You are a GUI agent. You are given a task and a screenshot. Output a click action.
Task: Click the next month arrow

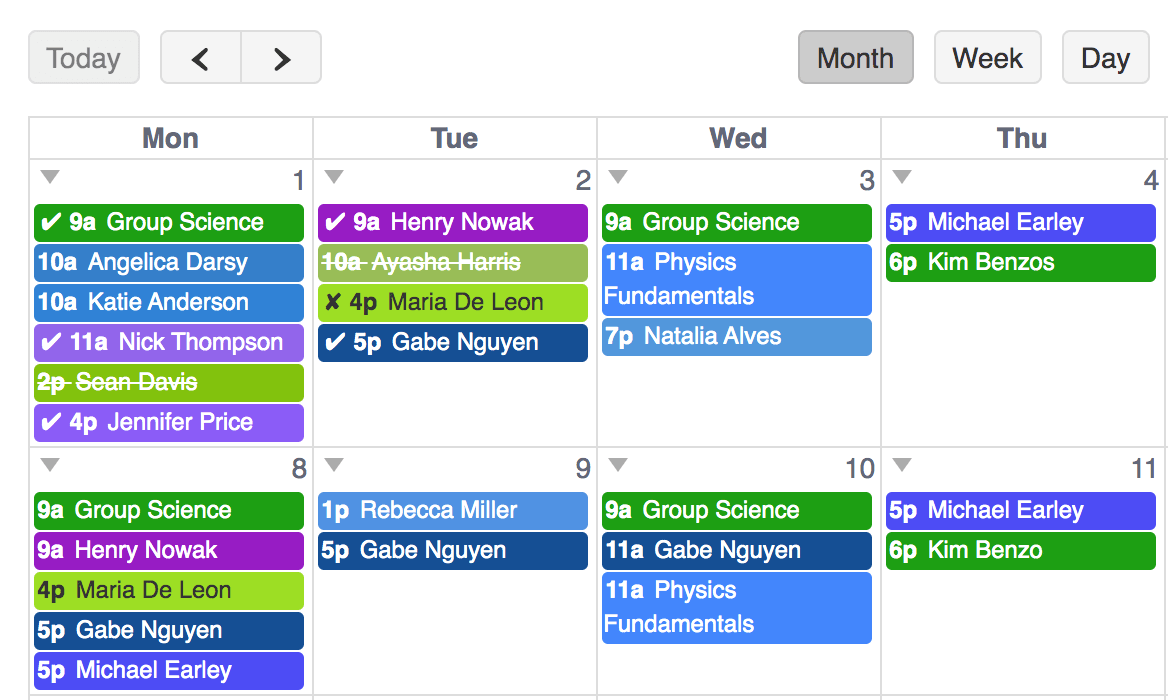pos(280,57)
